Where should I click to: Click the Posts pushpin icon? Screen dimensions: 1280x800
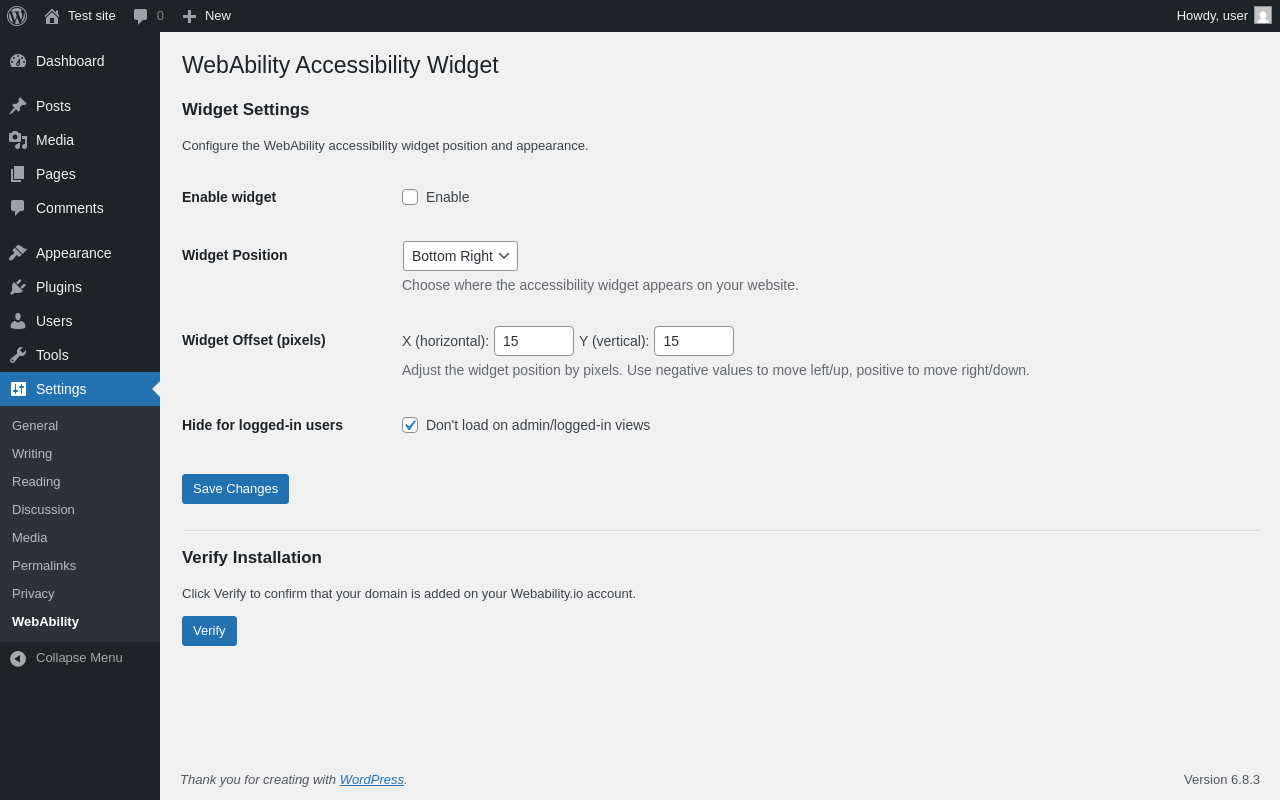(18, 106)
